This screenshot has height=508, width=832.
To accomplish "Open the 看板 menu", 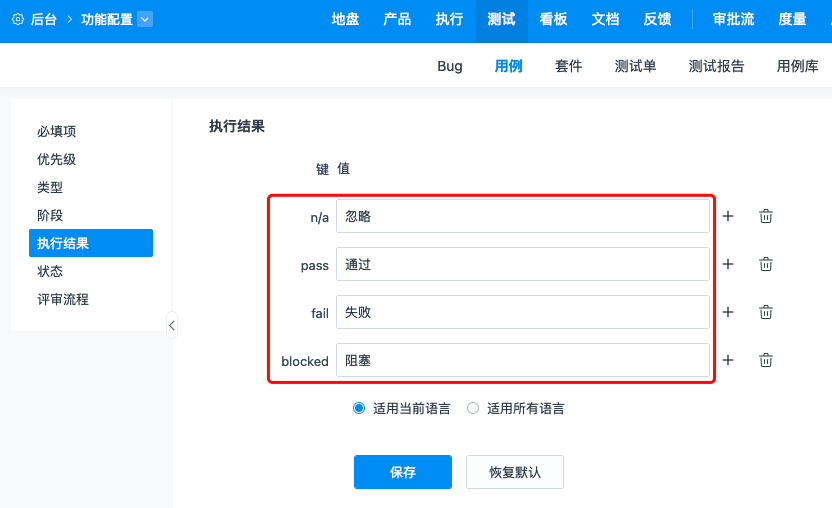I will 553,19.
